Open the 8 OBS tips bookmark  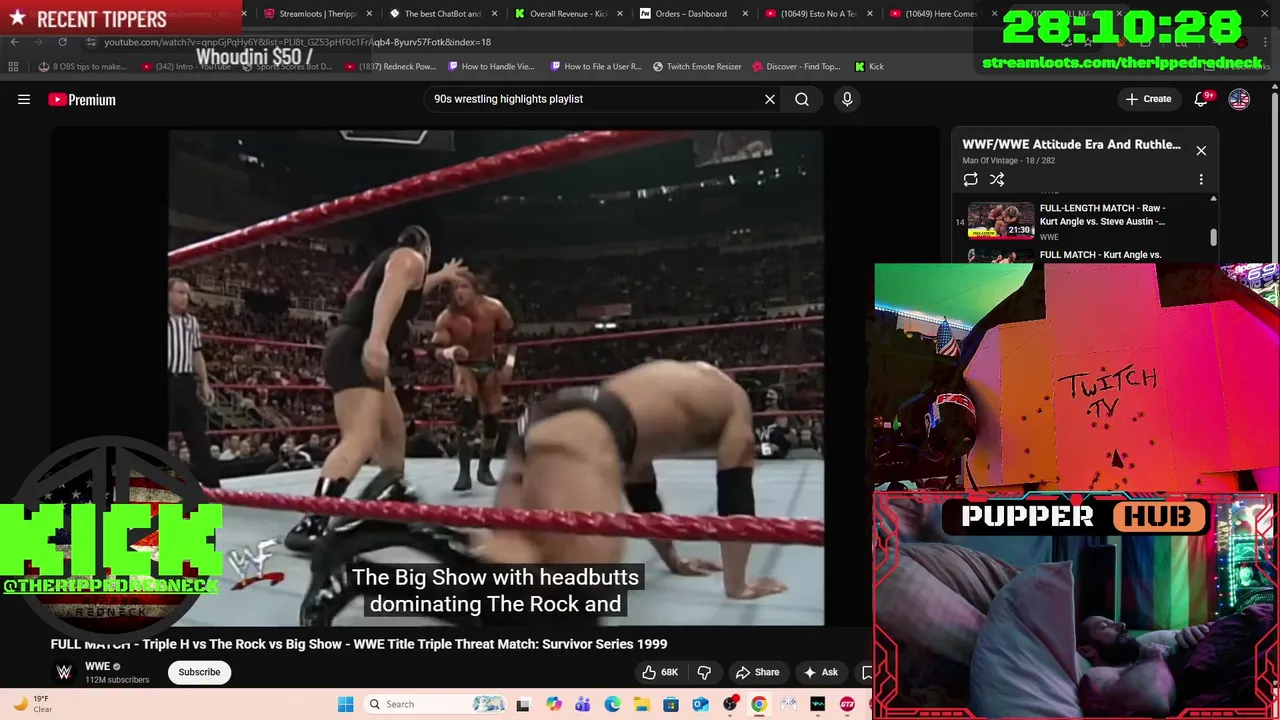83,66
